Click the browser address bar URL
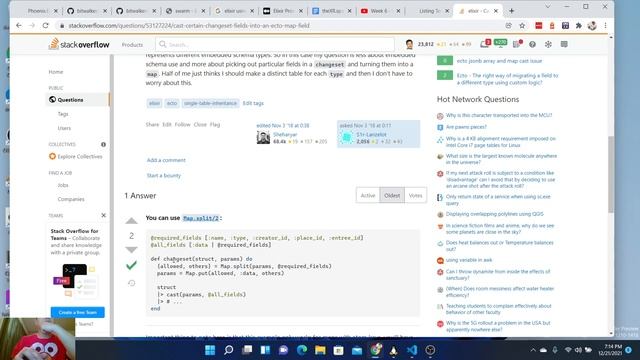 [x=189, y=25]
